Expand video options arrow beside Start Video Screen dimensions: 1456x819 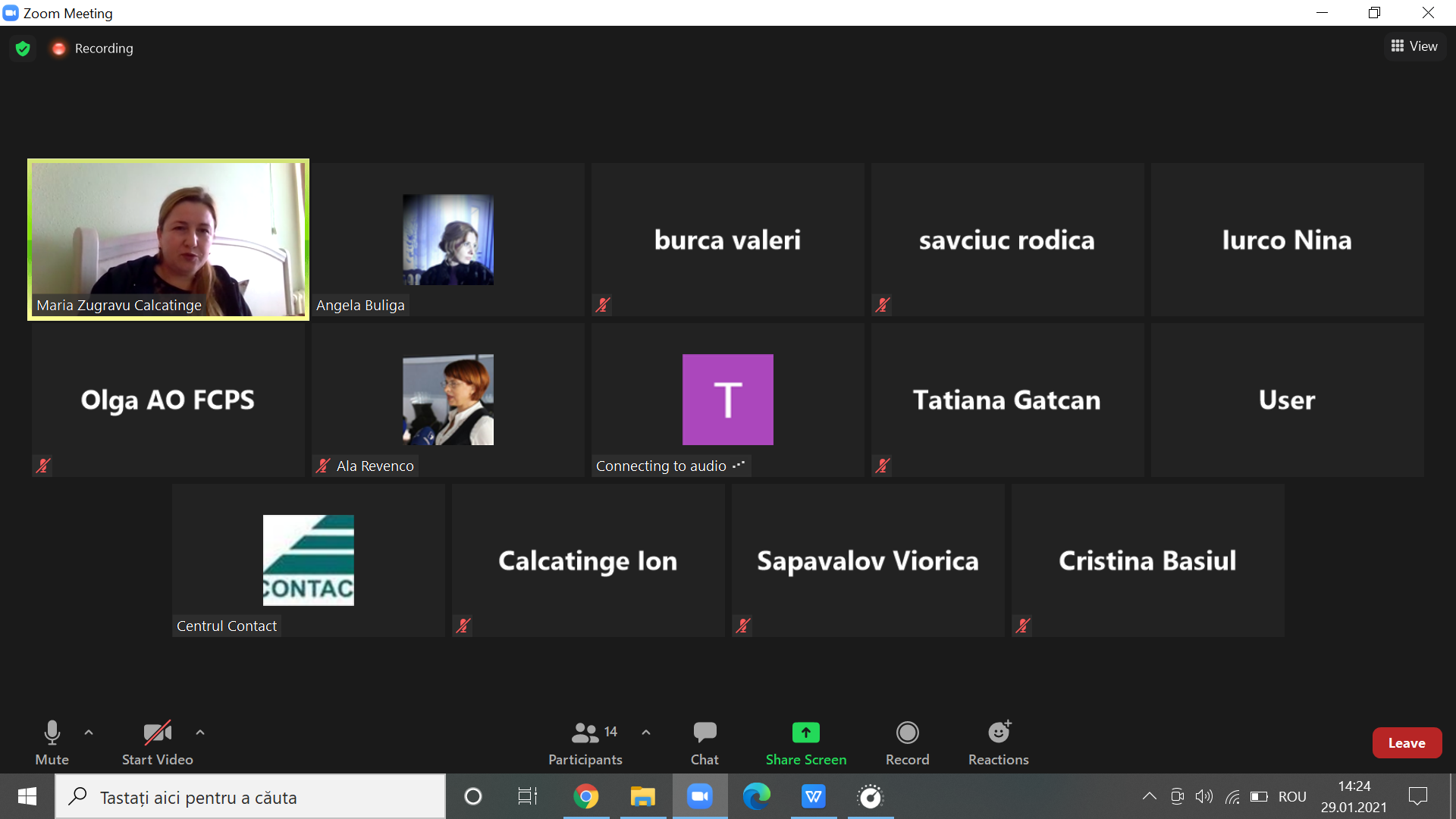(x=200, y=733)
